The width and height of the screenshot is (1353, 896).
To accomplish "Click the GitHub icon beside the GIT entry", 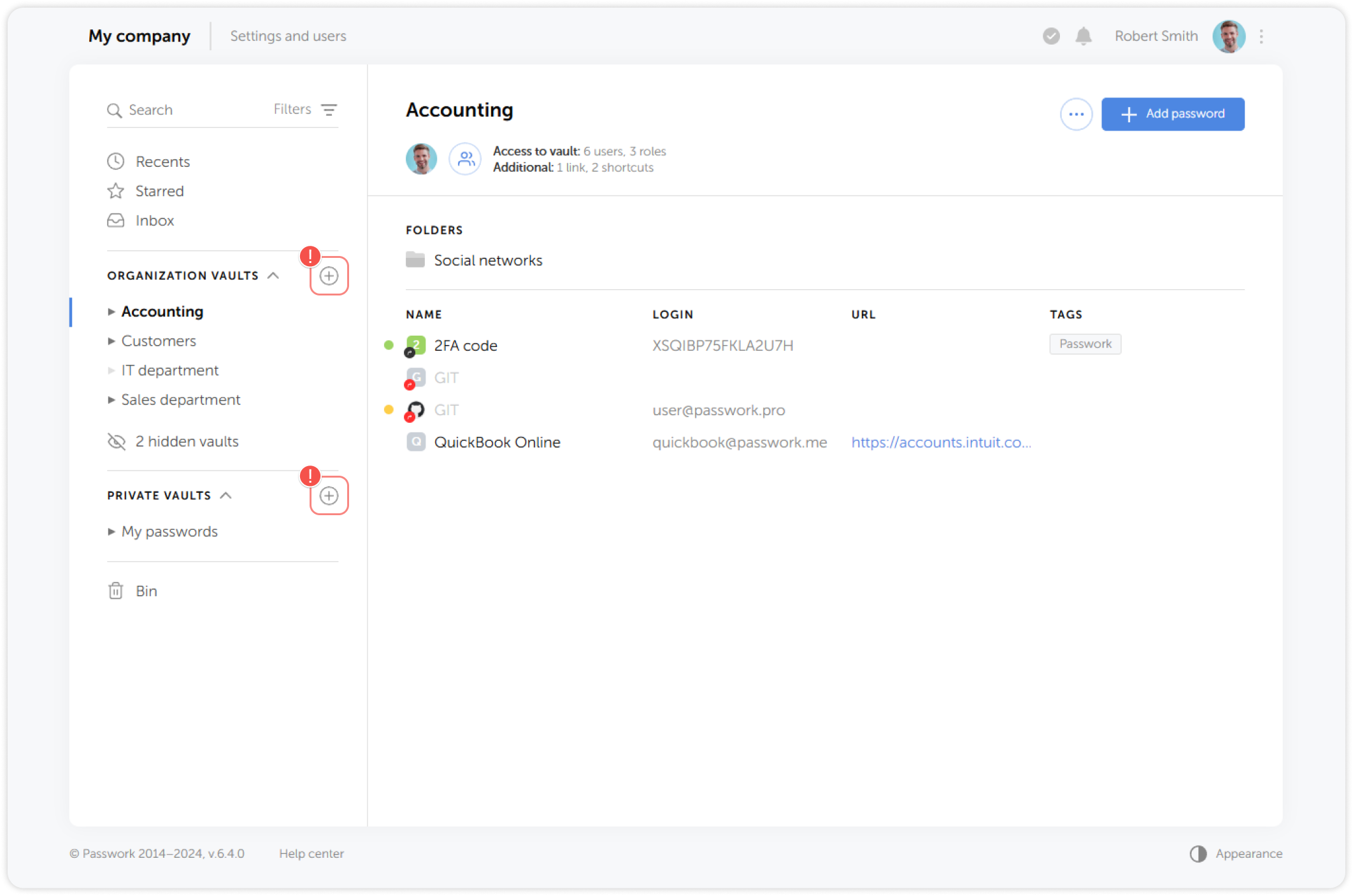I will [415, 409].
